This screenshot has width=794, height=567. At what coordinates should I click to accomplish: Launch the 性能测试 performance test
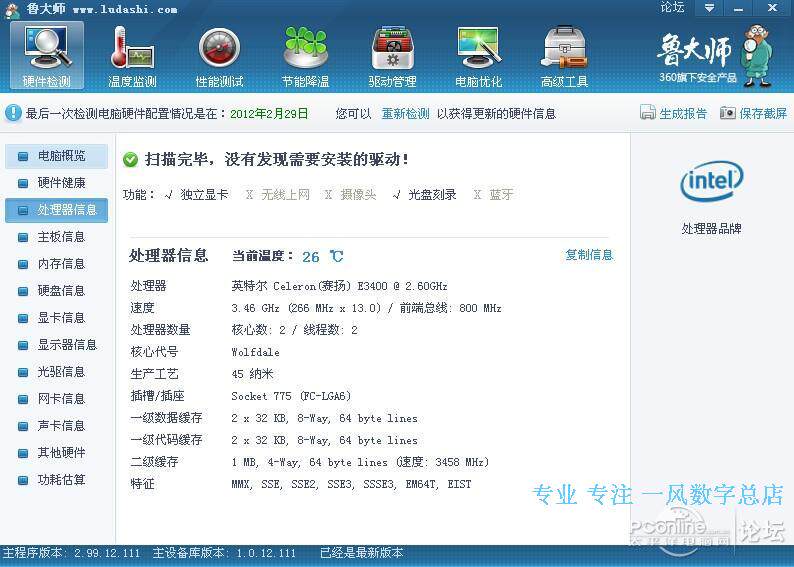[x=219, y=56]
